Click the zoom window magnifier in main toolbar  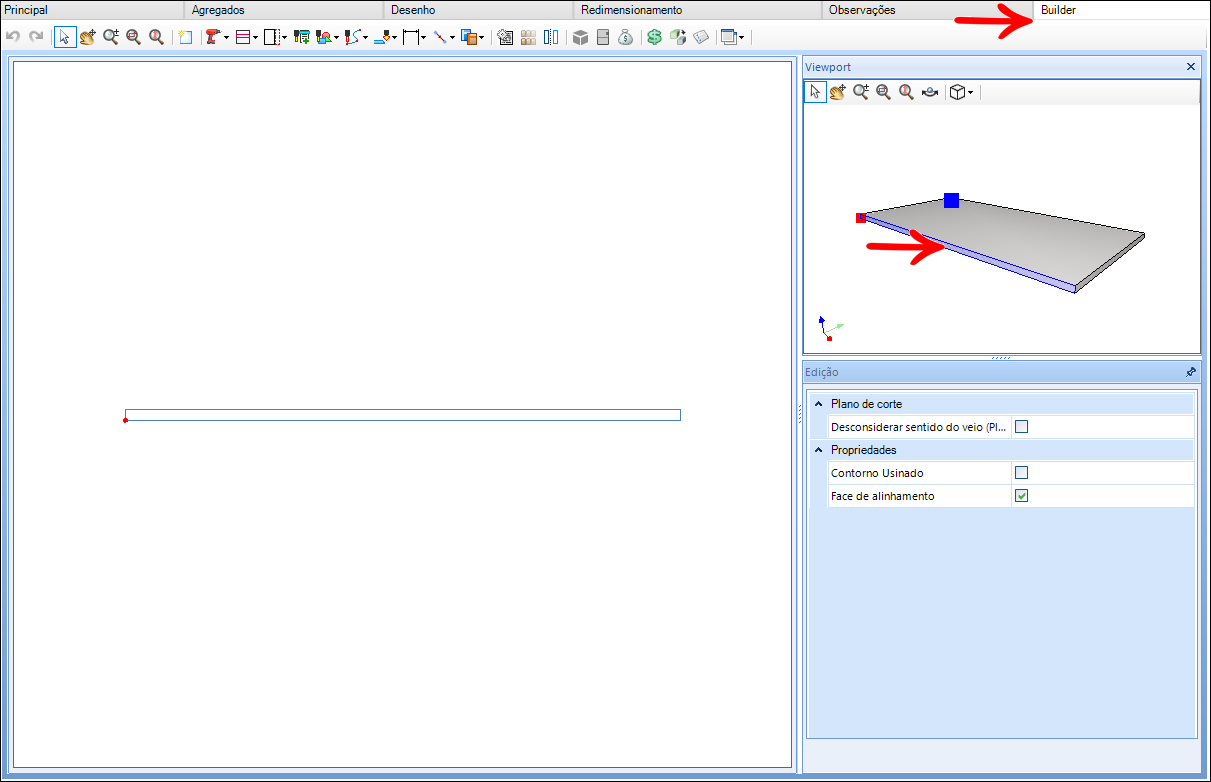pos(133,37)
